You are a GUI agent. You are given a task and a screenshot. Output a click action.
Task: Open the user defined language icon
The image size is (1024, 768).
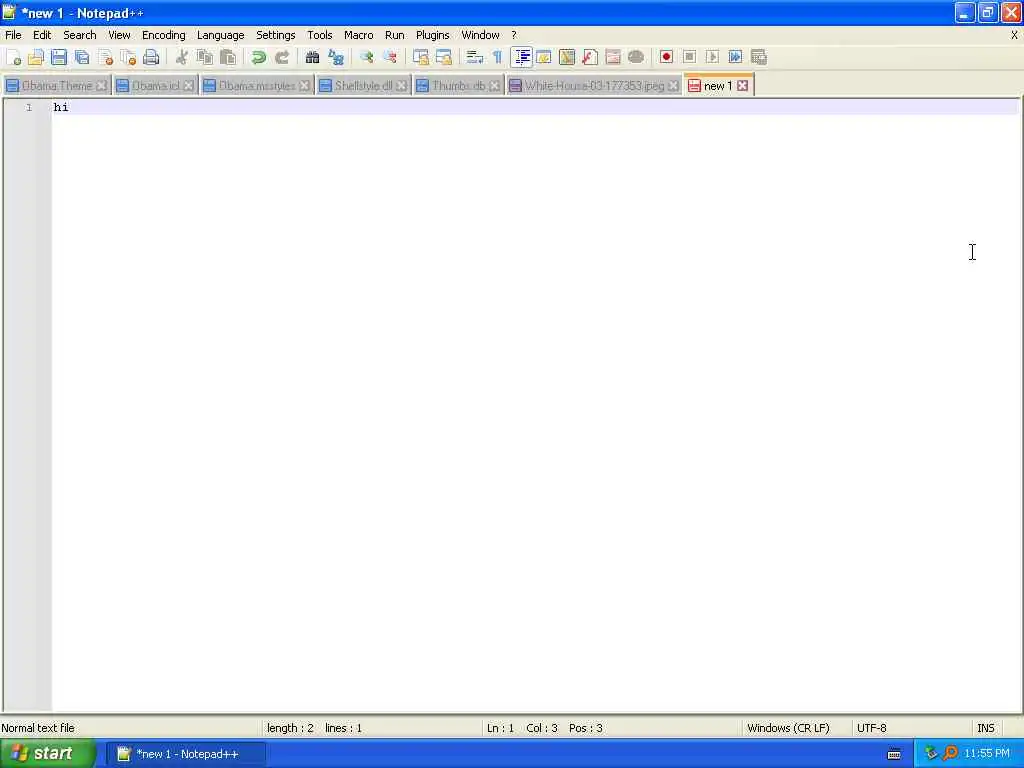[x=543, y=57]
